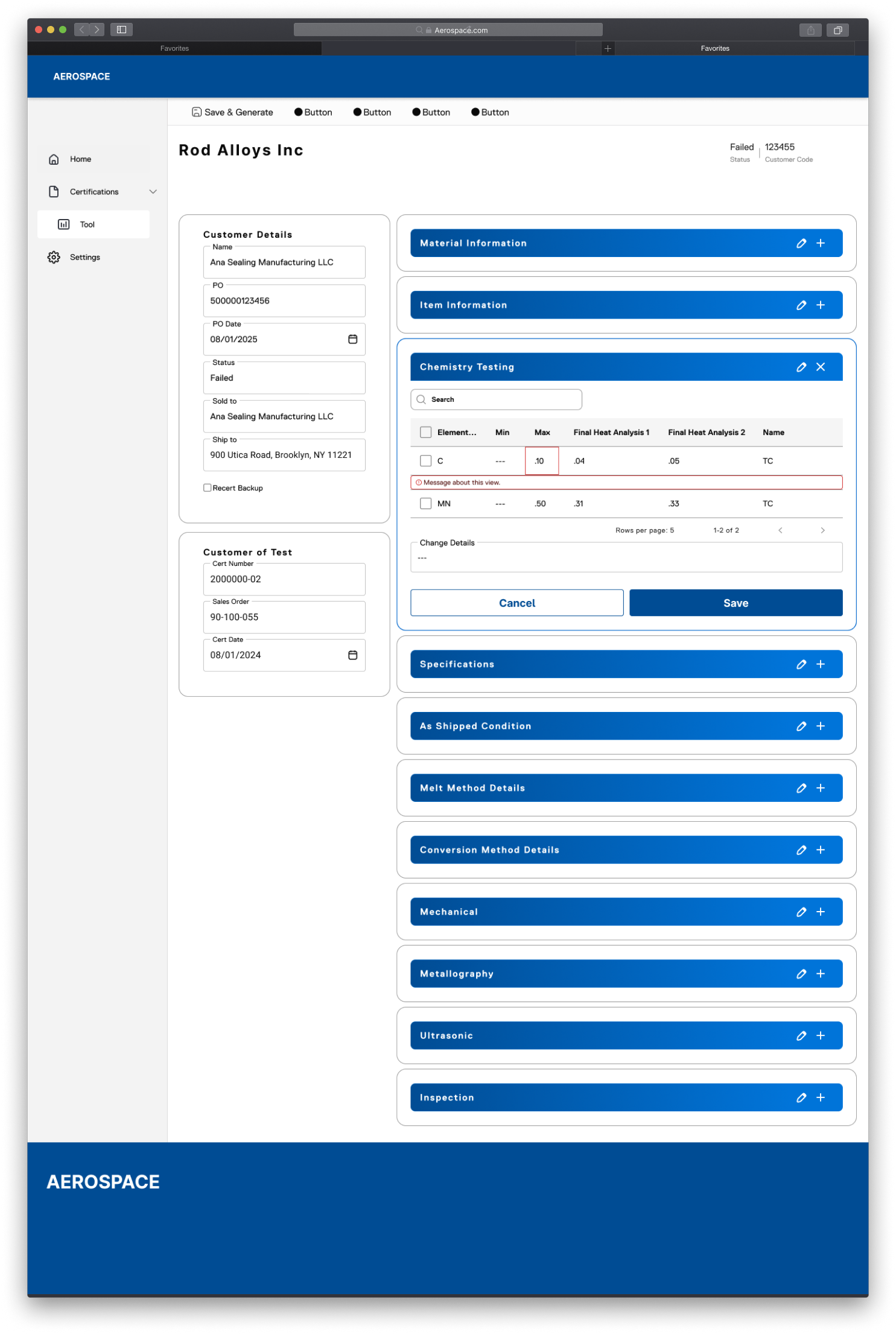Image resolution: width=896 pixels, height=1334 pixels.
Task: Edit the Mechanical section pencil icon
Action: click(801, 912)
